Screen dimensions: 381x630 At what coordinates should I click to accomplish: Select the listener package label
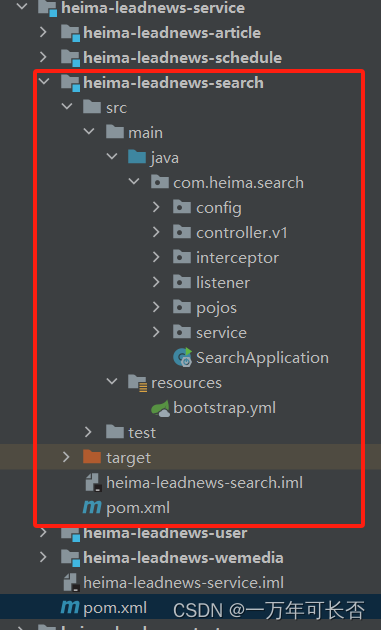(x=223, y=282)
